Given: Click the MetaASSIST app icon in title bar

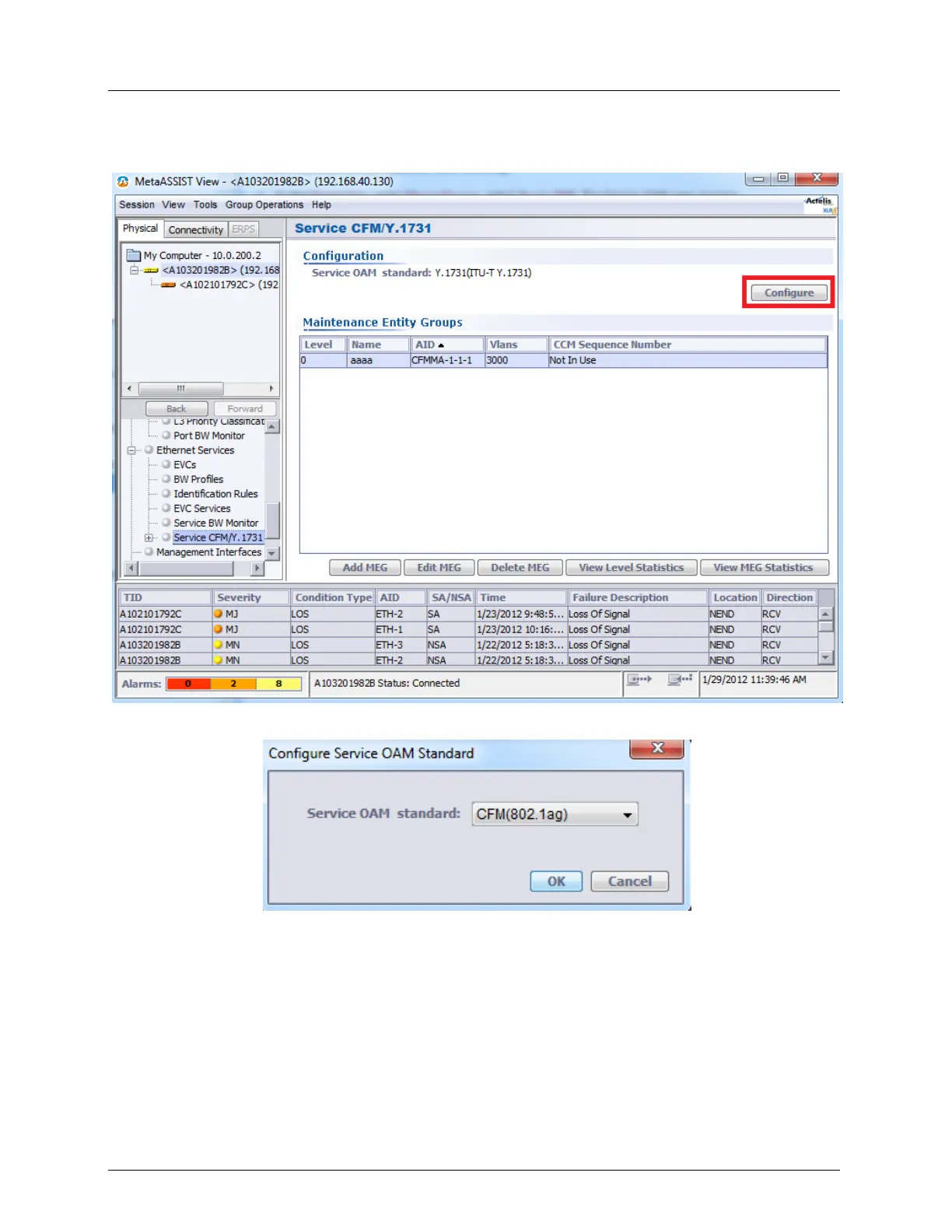Looking at the screenshot, I should pos(123,181).
